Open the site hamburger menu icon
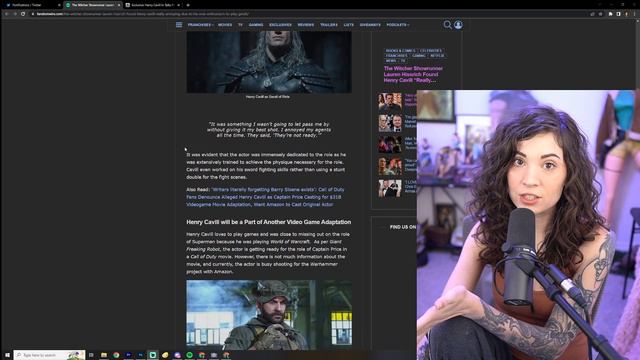 click(x=179, y=25)
